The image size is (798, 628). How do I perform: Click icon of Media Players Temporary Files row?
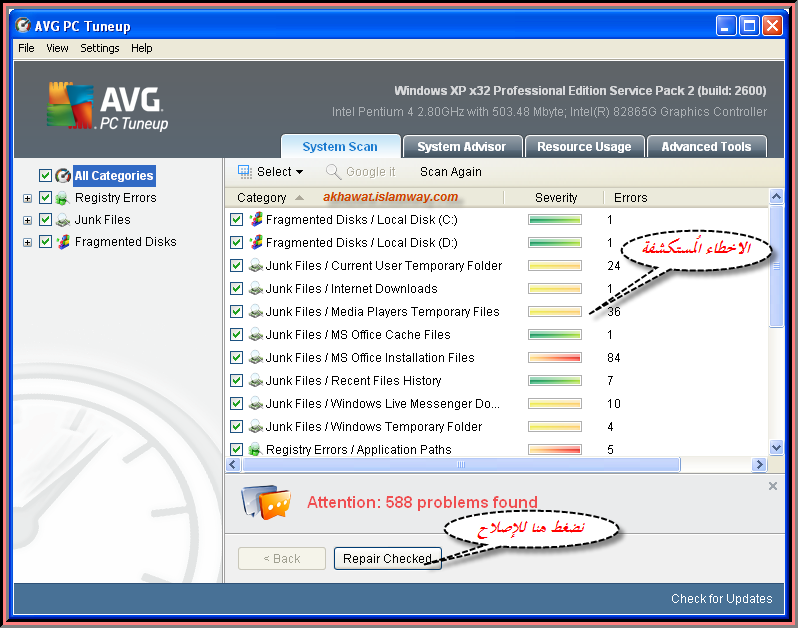pyautogui.click(x=255, y=311)
